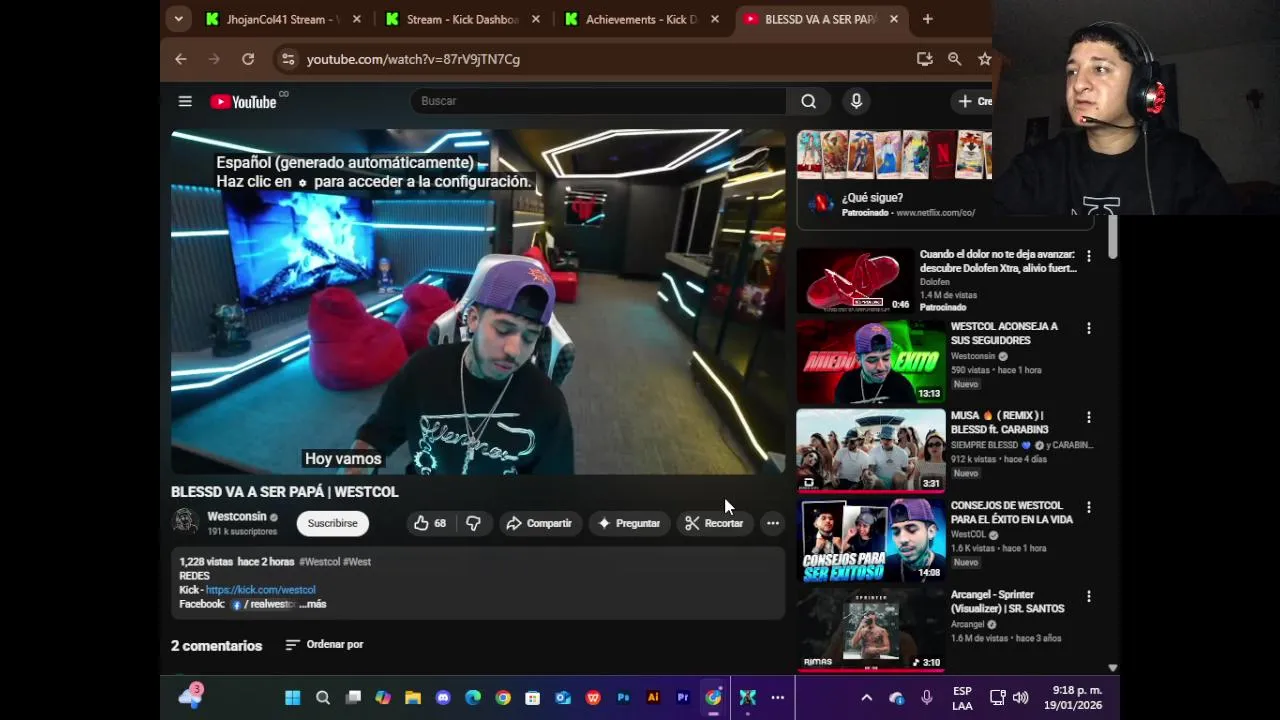
Task: Start voice search with microphone icon
Action: pyautogui.click(x=856, y=101)
